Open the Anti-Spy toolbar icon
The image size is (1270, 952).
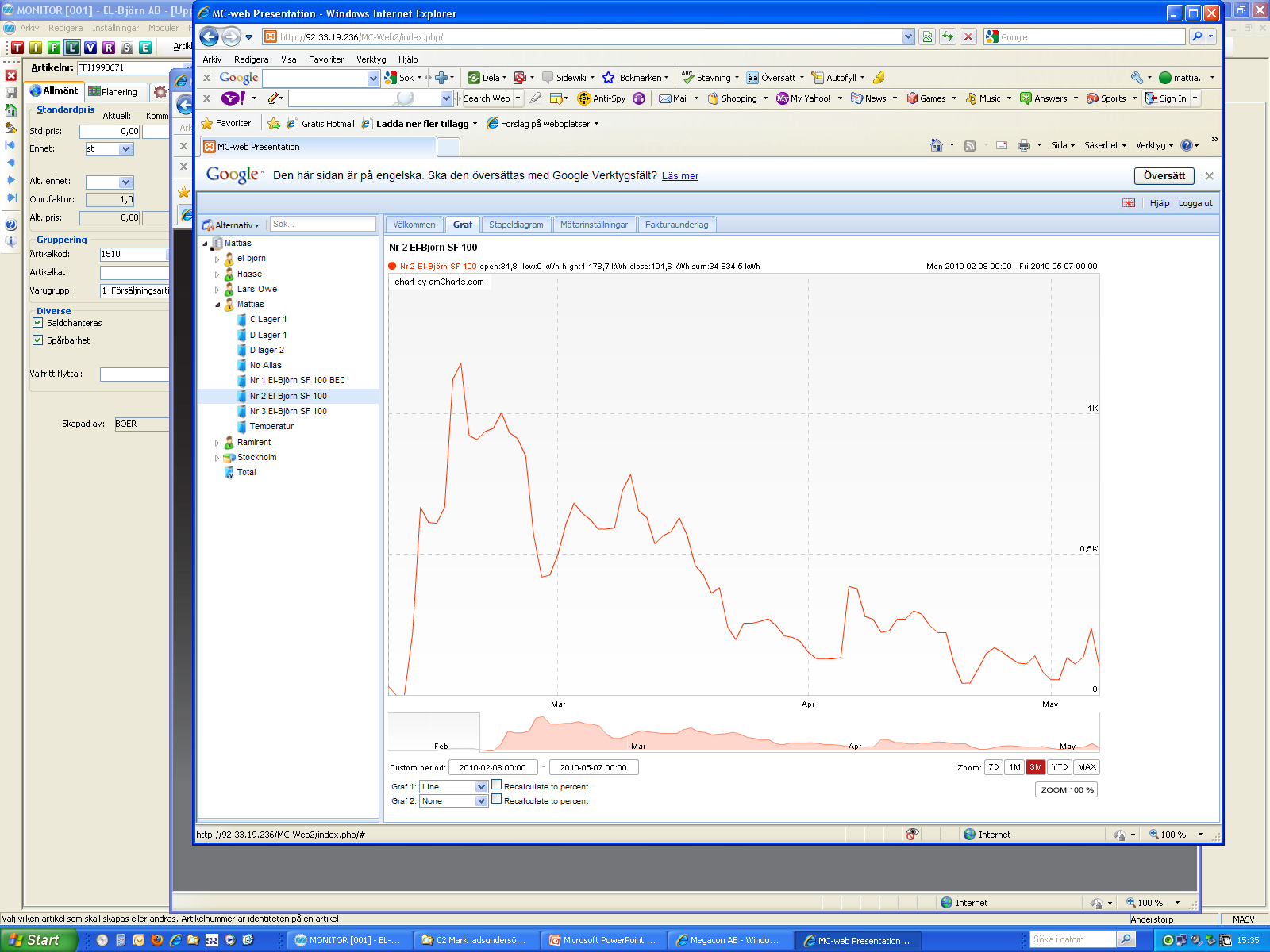tap(584, 98)
